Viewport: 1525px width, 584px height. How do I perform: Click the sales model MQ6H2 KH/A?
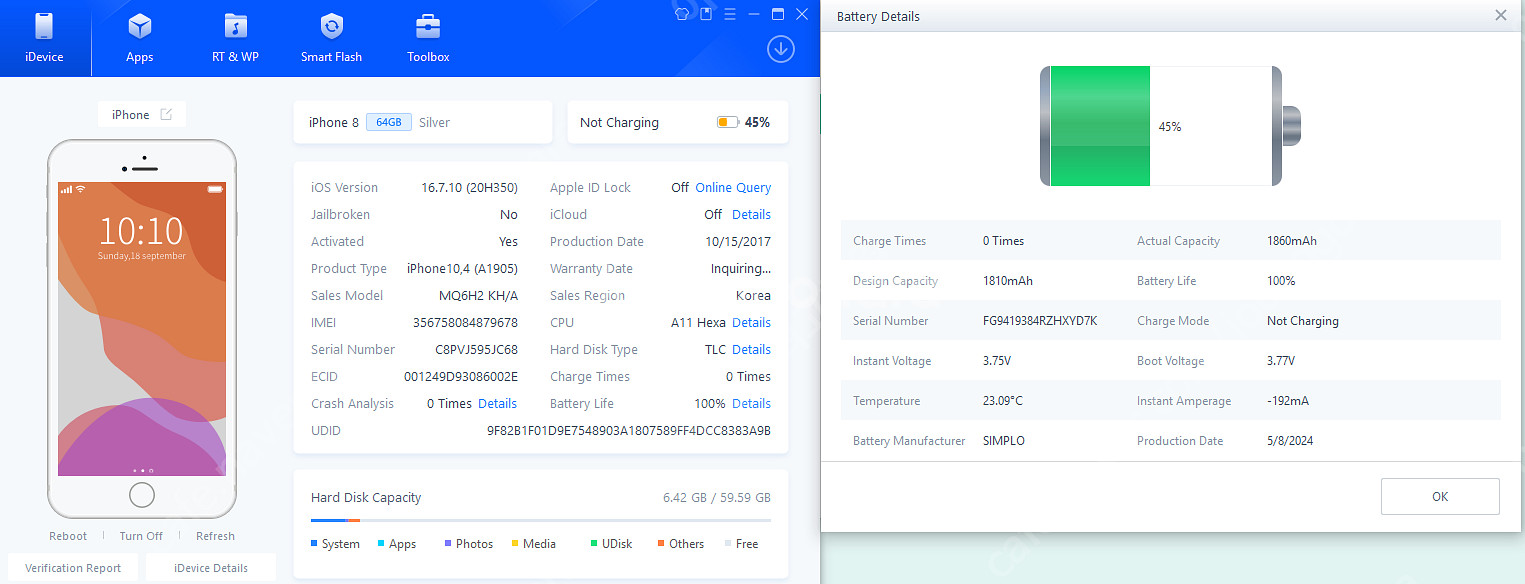[x=479, y=295]
